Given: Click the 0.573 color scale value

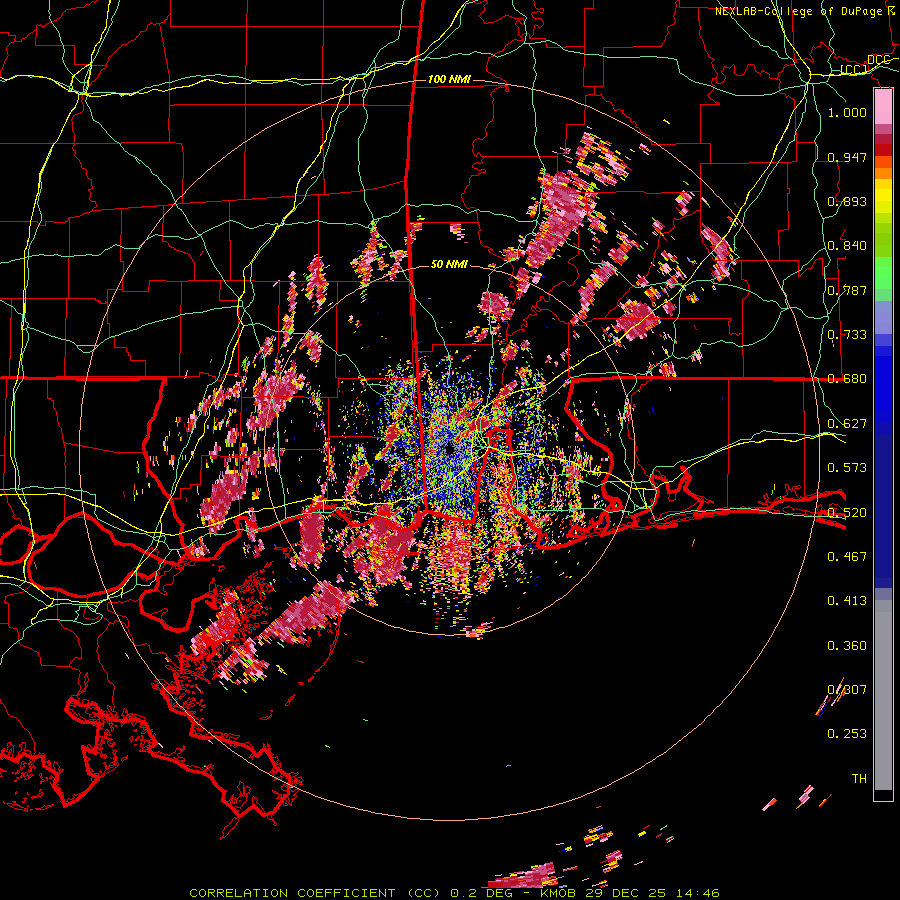Looking at the screenshot, I should point(847,468).
